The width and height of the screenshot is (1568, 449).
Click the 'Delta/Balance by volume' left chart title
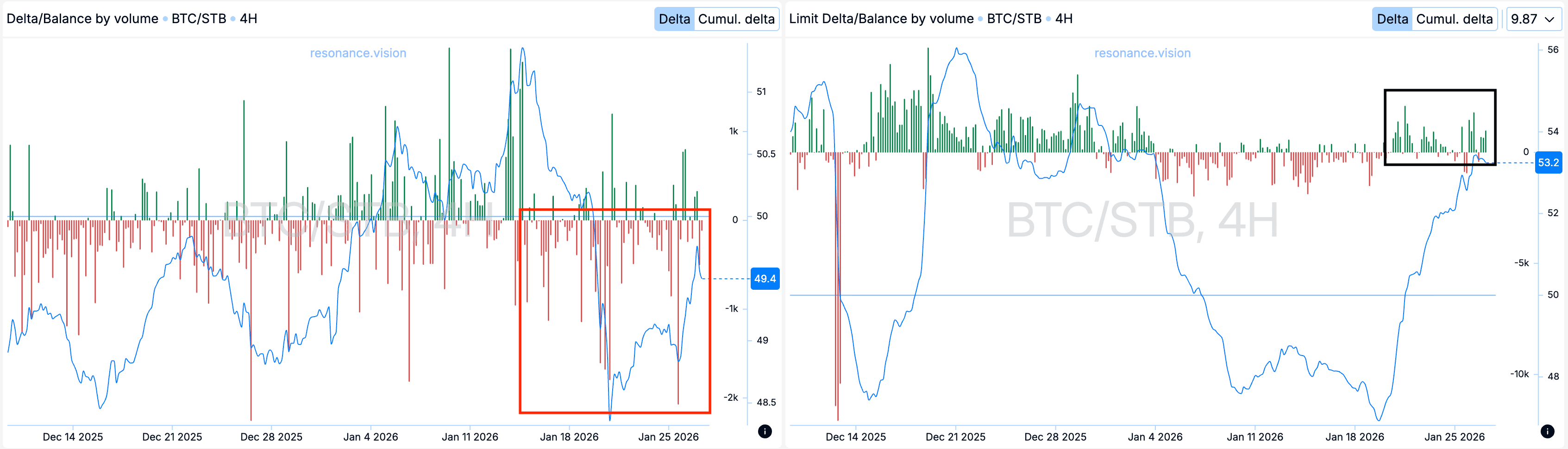(82, 19)
